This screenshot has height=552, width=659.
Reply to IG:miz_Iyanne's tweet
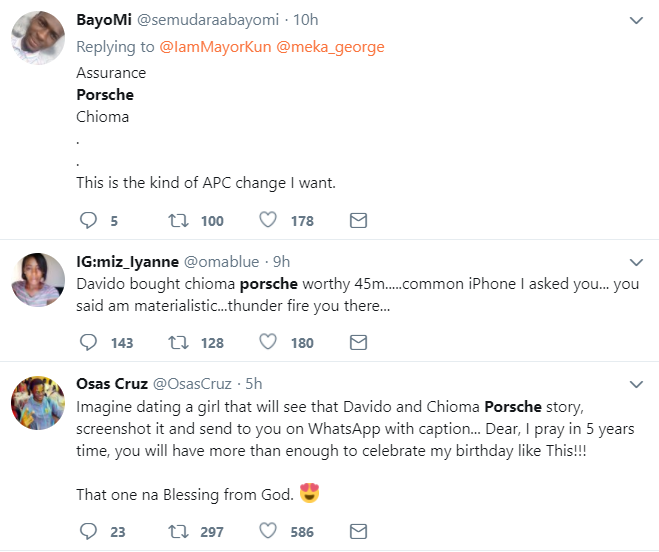(x=88, y=342)
